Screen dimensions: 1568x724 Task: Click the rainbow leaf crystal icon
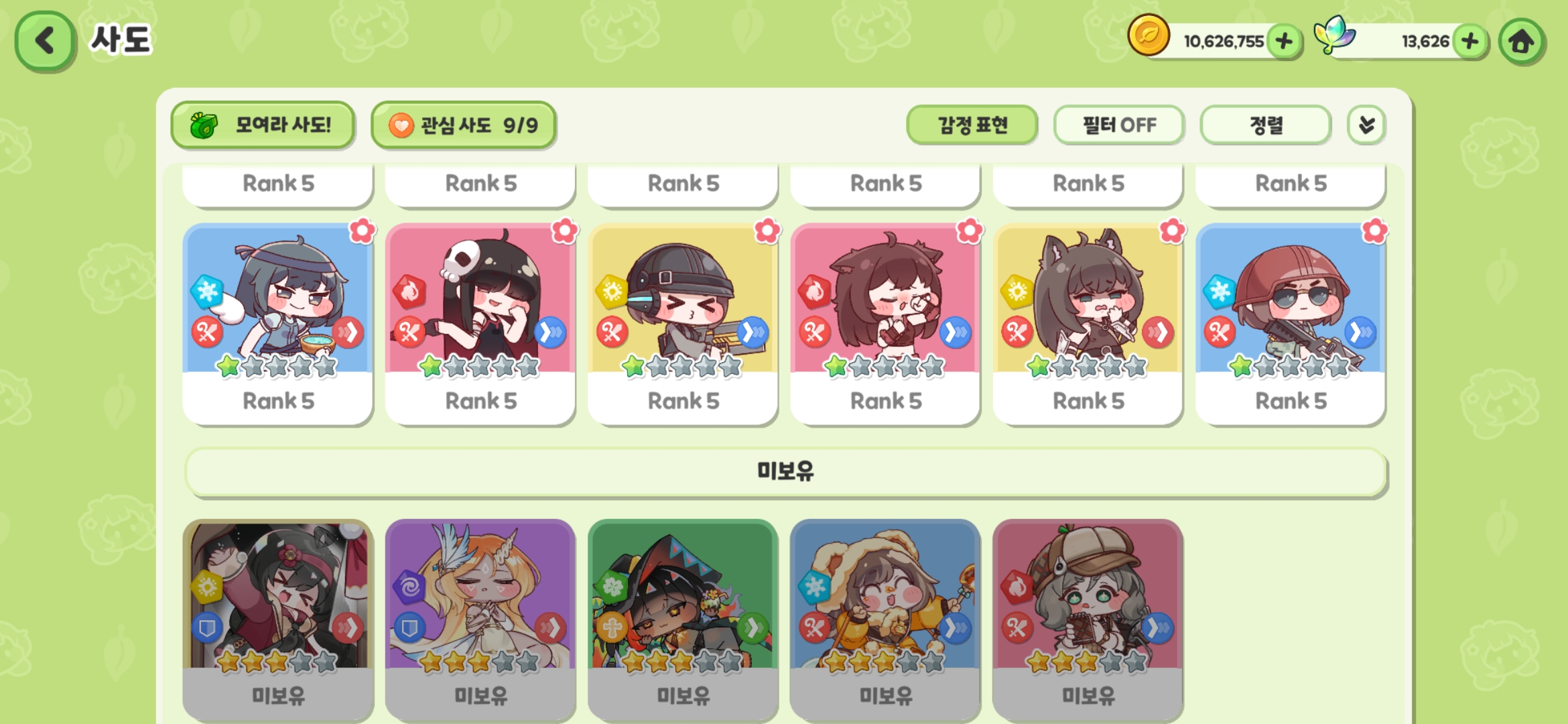tap(1334, 35)
